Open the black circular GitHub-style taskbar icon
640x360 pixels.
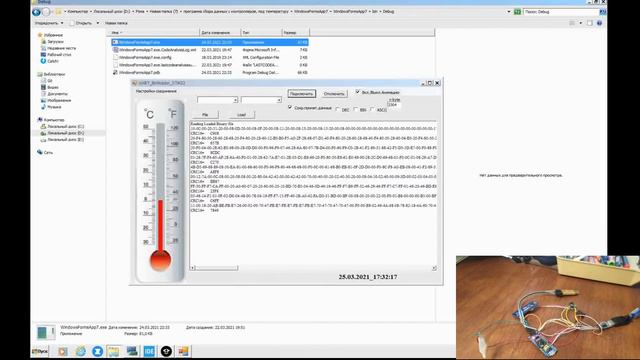pyautogui.click(x=166, y=351)
